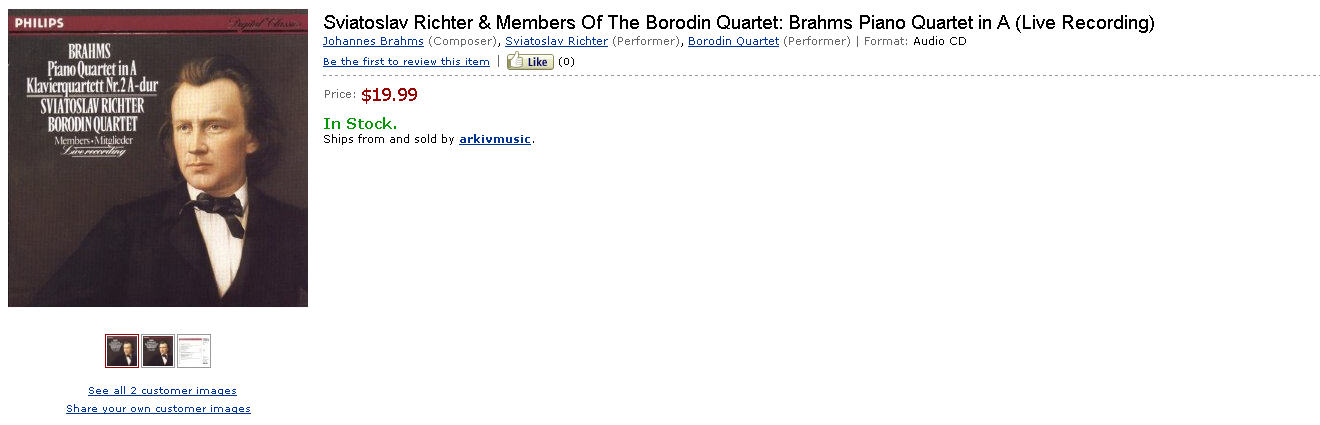Click the like count (0)
Screen dimensions: 1320x425
(566, 62)
